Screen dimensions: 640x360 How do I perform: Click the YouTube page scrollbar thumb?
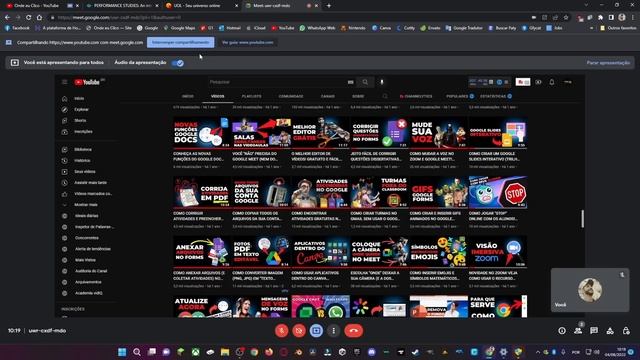point(582,219)
